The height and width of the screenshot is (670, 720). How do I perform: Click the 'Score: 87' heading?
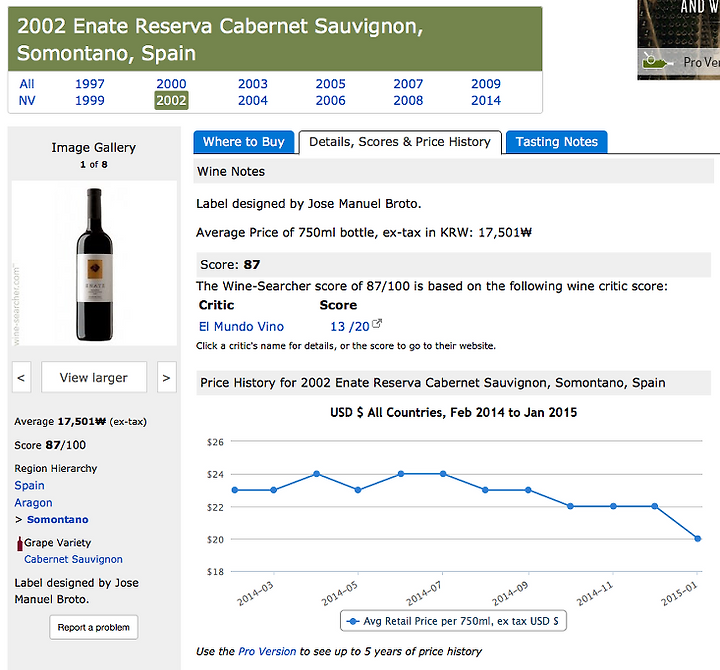(230, 265)
